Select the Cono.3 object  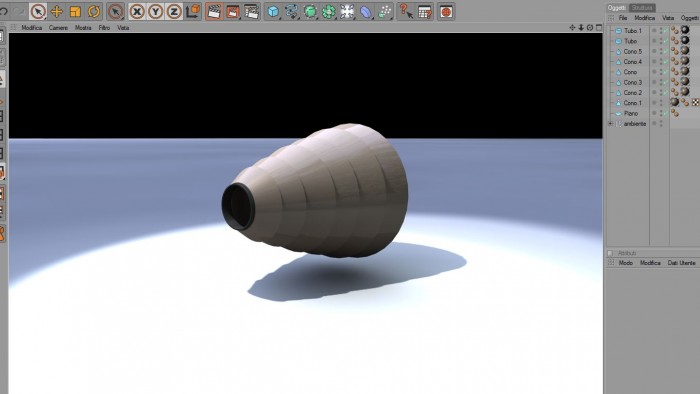pyautogui.click(x=633, y=83)
